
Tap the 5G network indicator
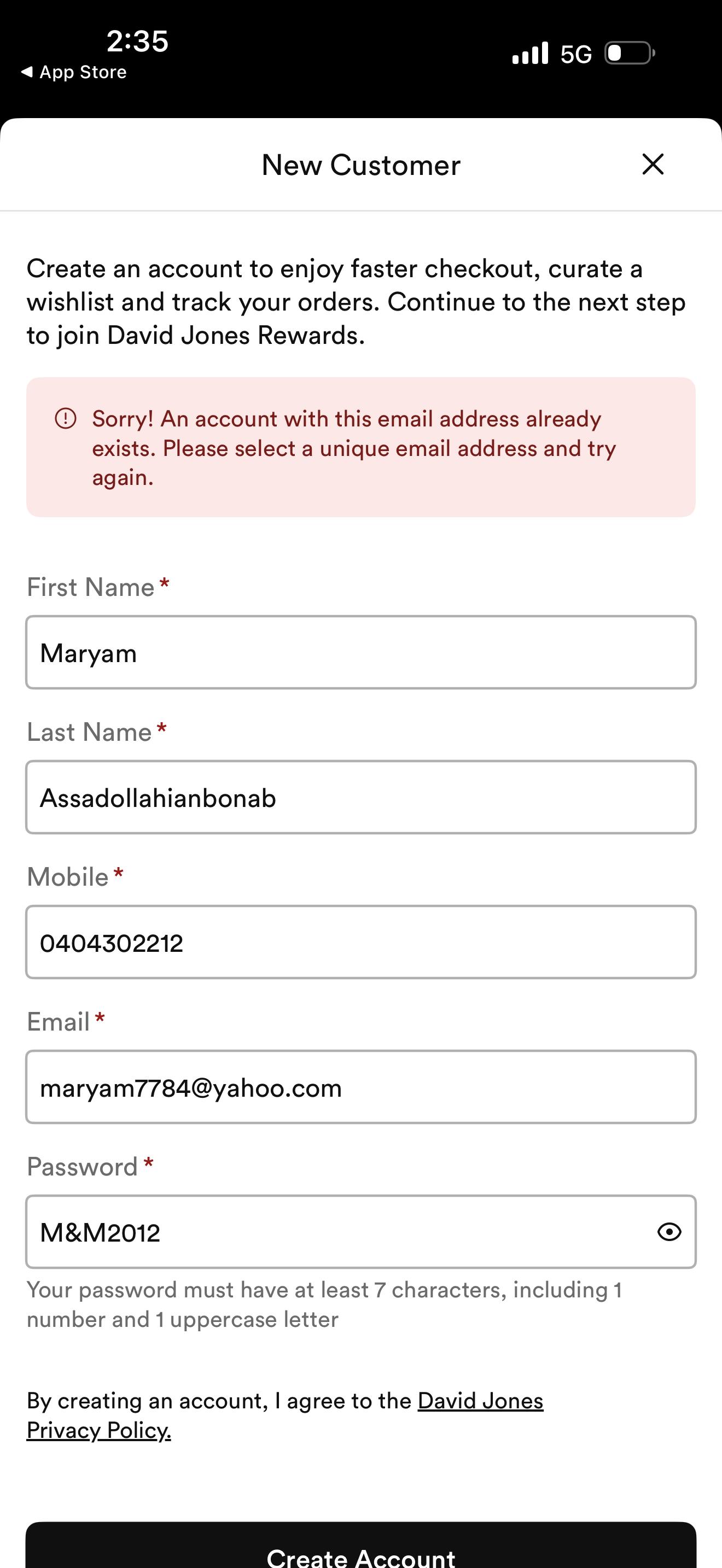tap(576, 55)
